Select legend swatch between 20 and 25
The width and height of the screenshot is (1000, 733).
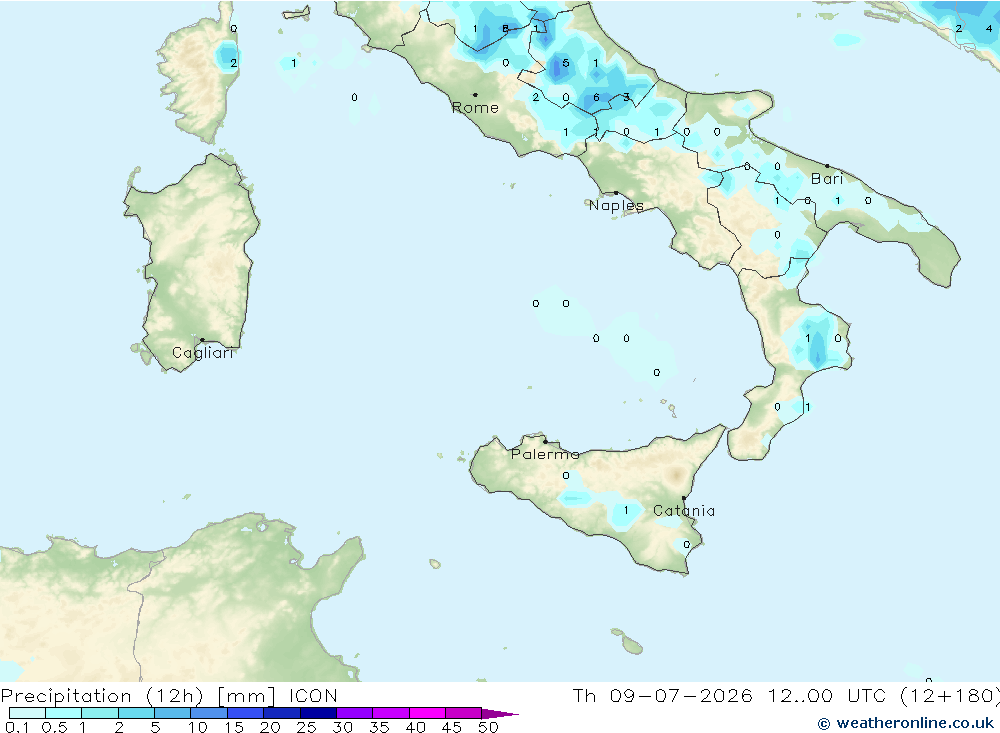tap(282, 713)
